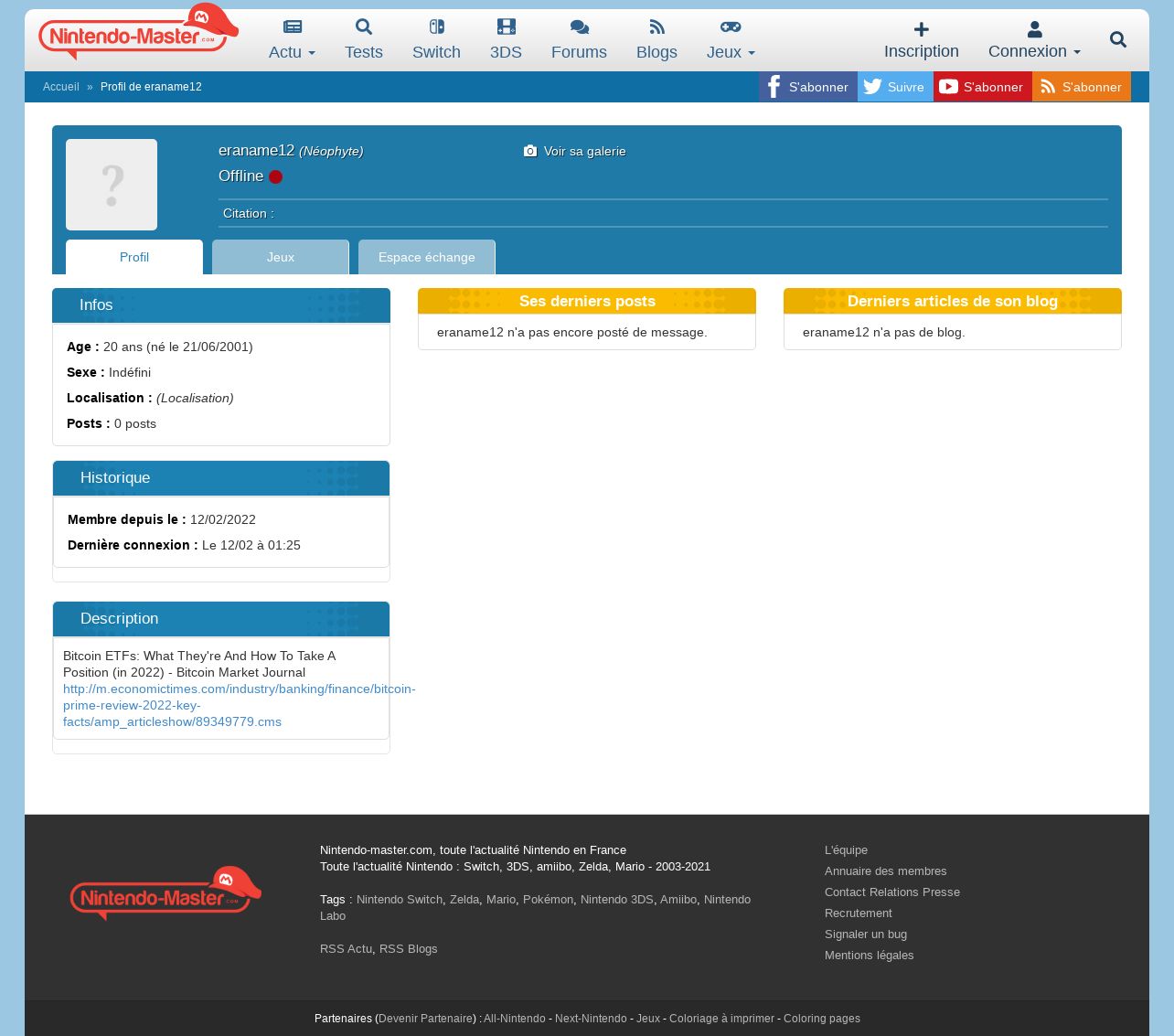Subscribe via RSS S'abonner button
The width and height of the screenshot is (1174, 1036).
click(1082, 87)
